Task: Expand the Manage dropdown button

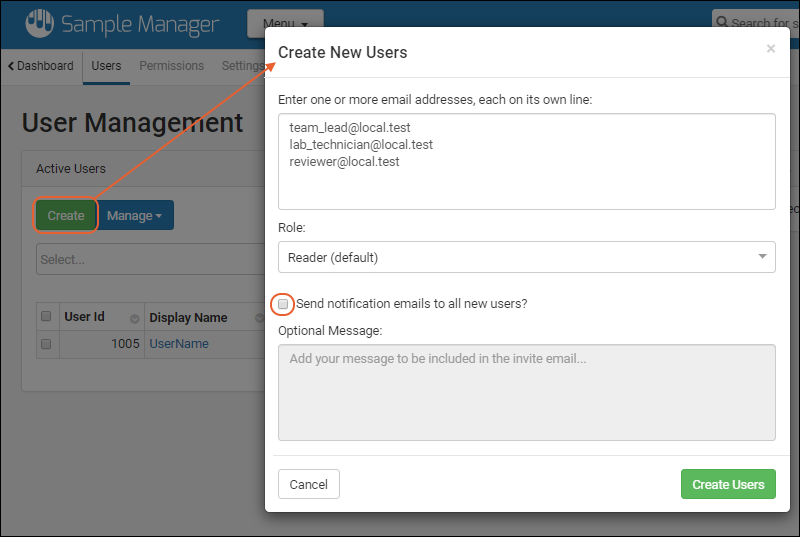Action: (134, 215)
